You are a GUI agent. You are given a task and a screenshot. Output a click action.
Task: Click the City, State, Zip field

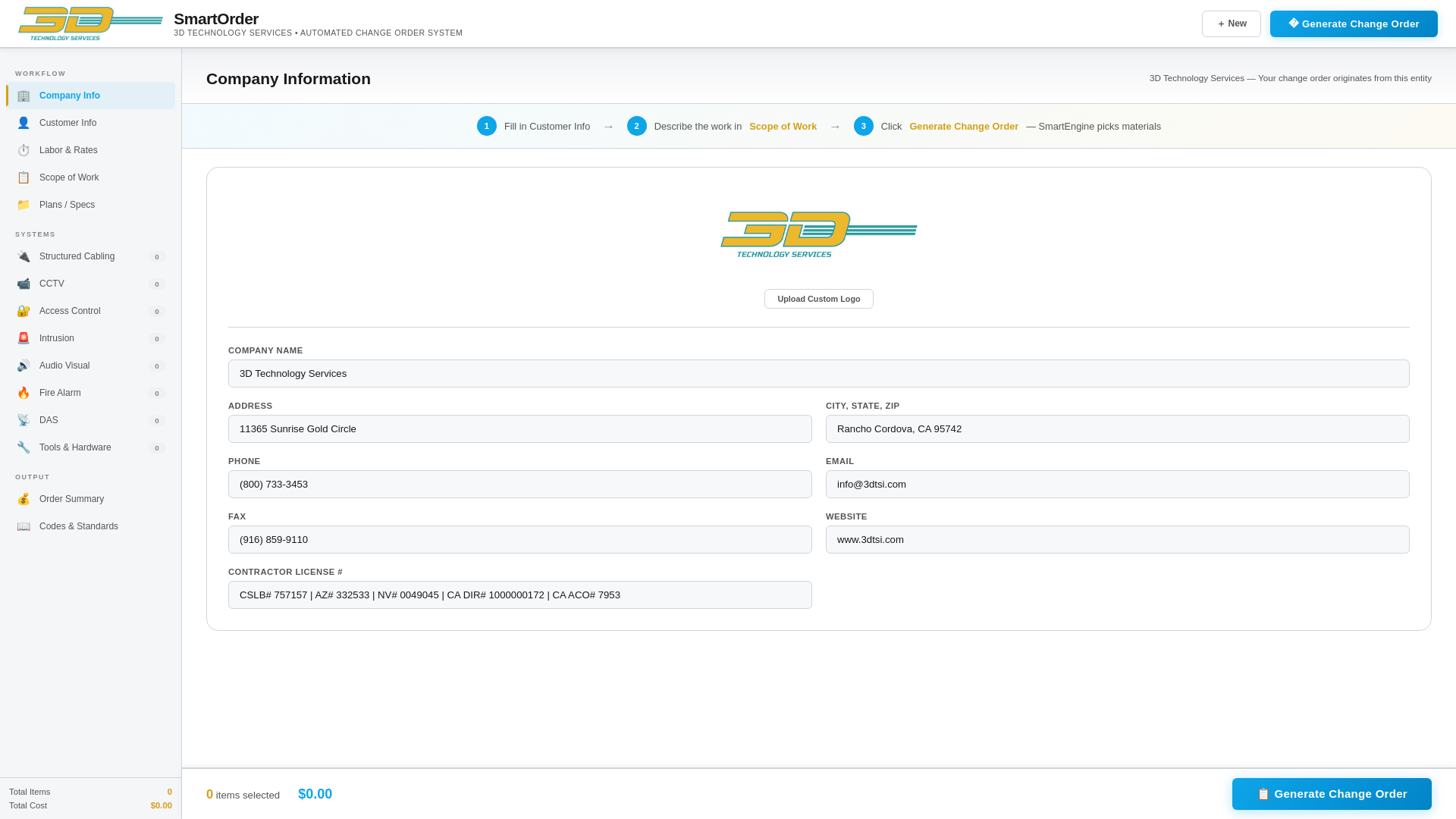point(1118,429)
